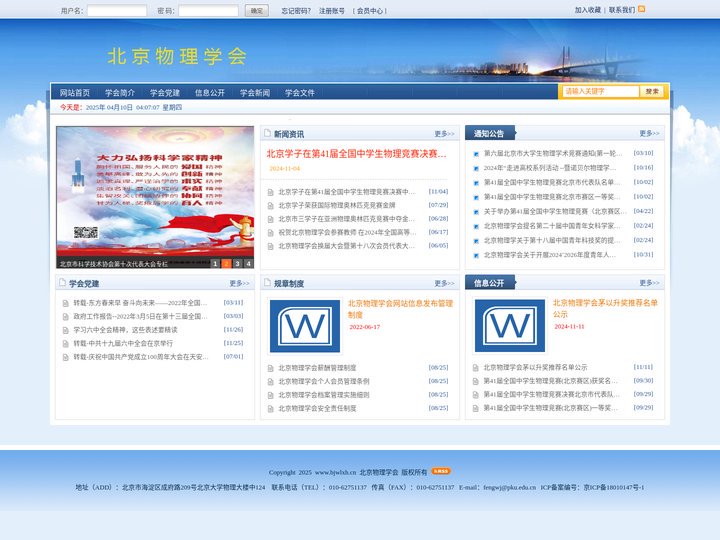The image size is (720, 540).
Task: Open 北京物理学会安全责任制度
Action: tap(317, 408)
